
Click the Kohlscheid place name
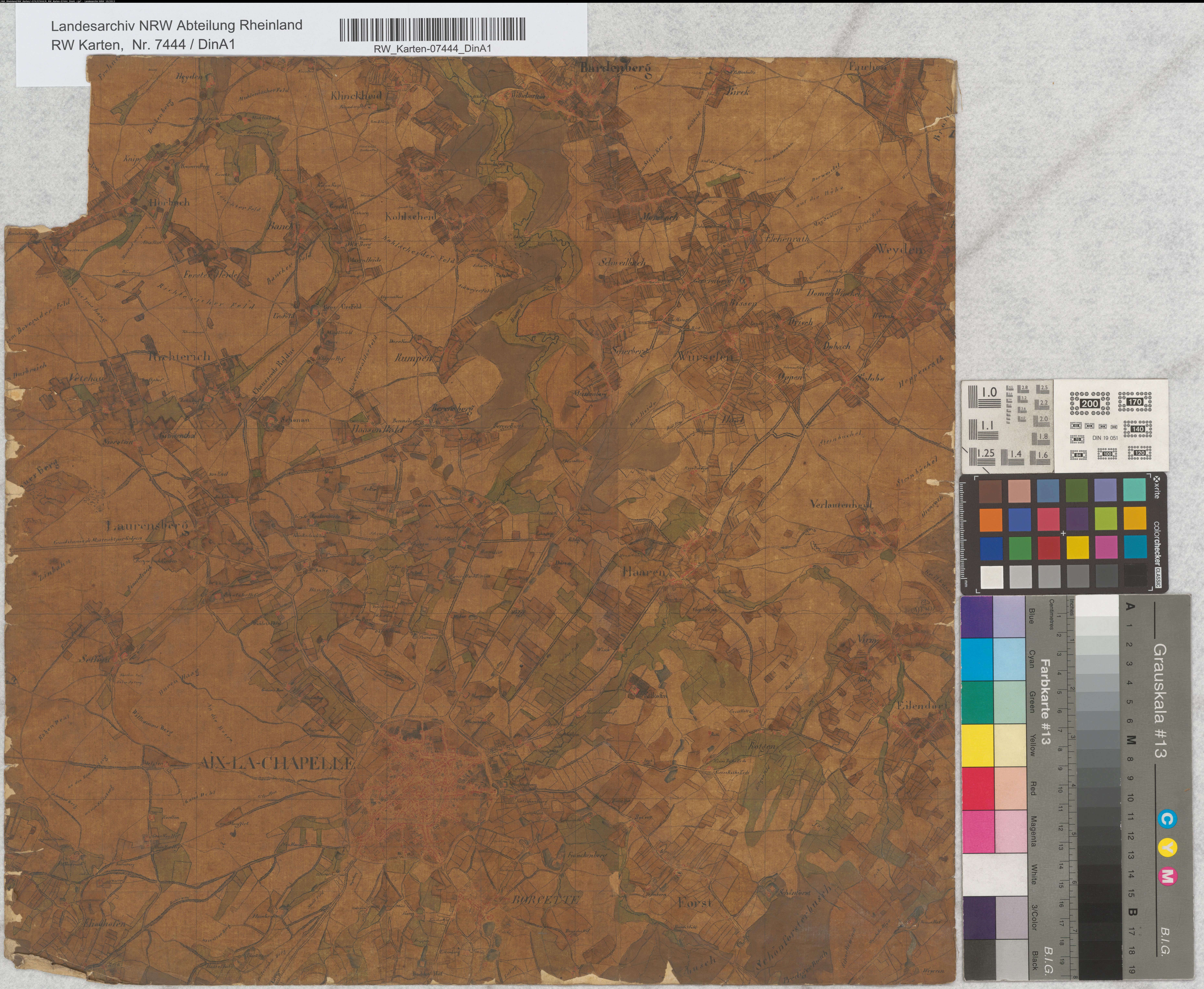[411, 216]
